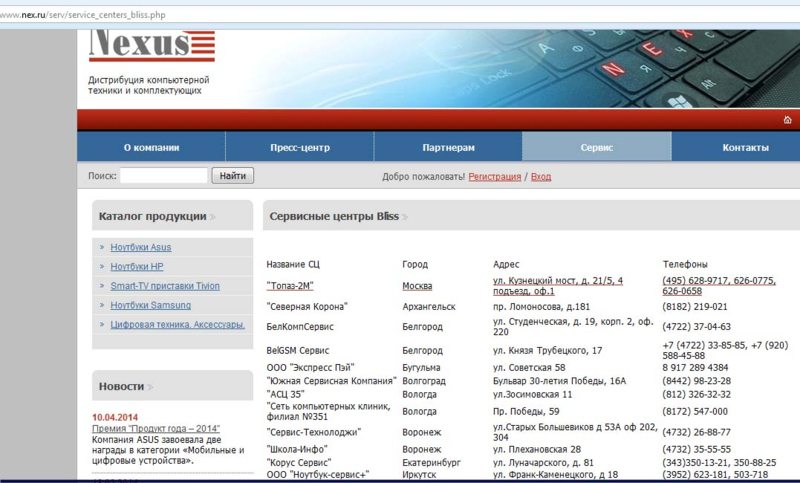800x483 pixels.
Task: Click address ул. Плехановская 28
Action: (537, 449)
